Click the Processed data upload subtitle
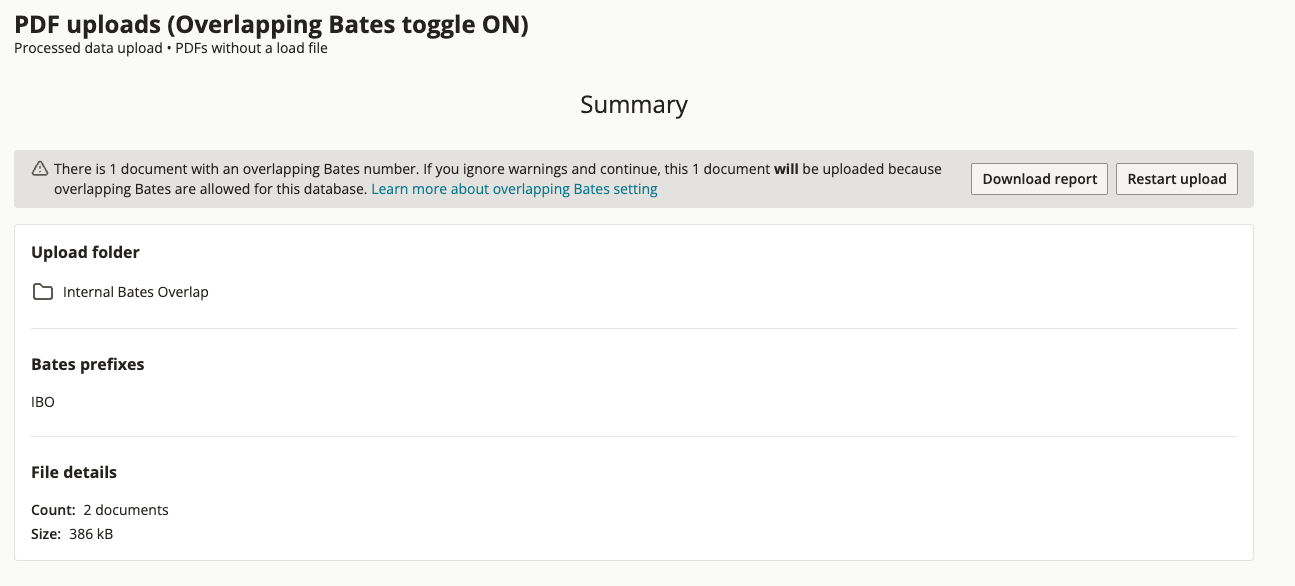The width and height of the screenshot is (1295, 586). [88, 48]
